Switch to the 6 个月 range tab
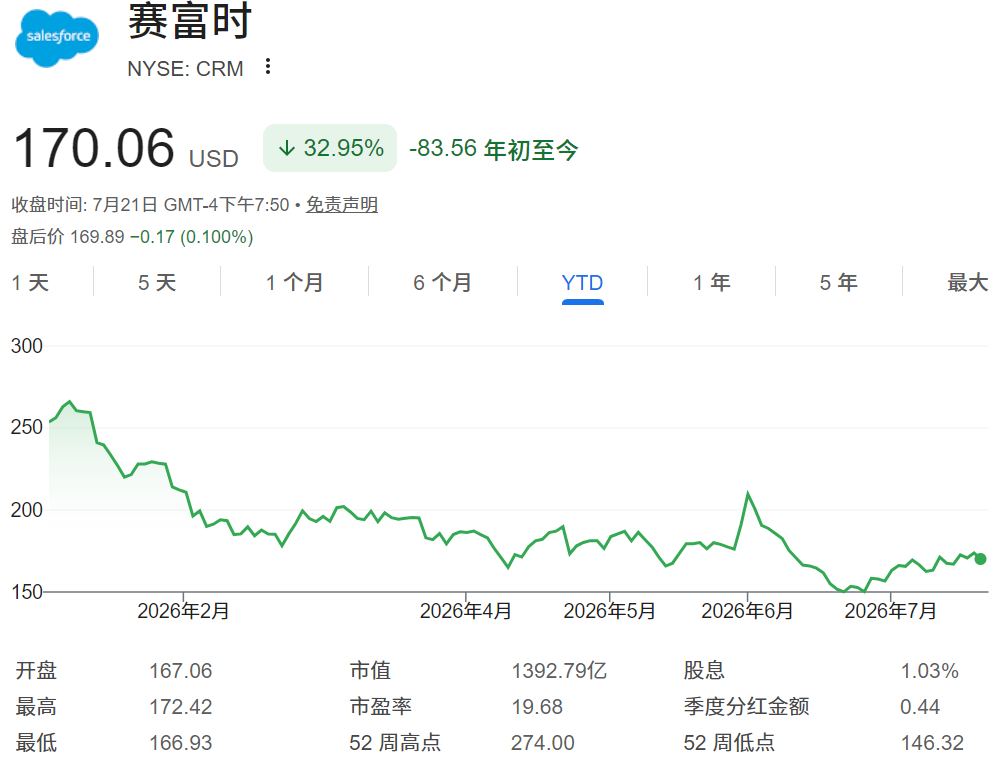 click(442, 282)
